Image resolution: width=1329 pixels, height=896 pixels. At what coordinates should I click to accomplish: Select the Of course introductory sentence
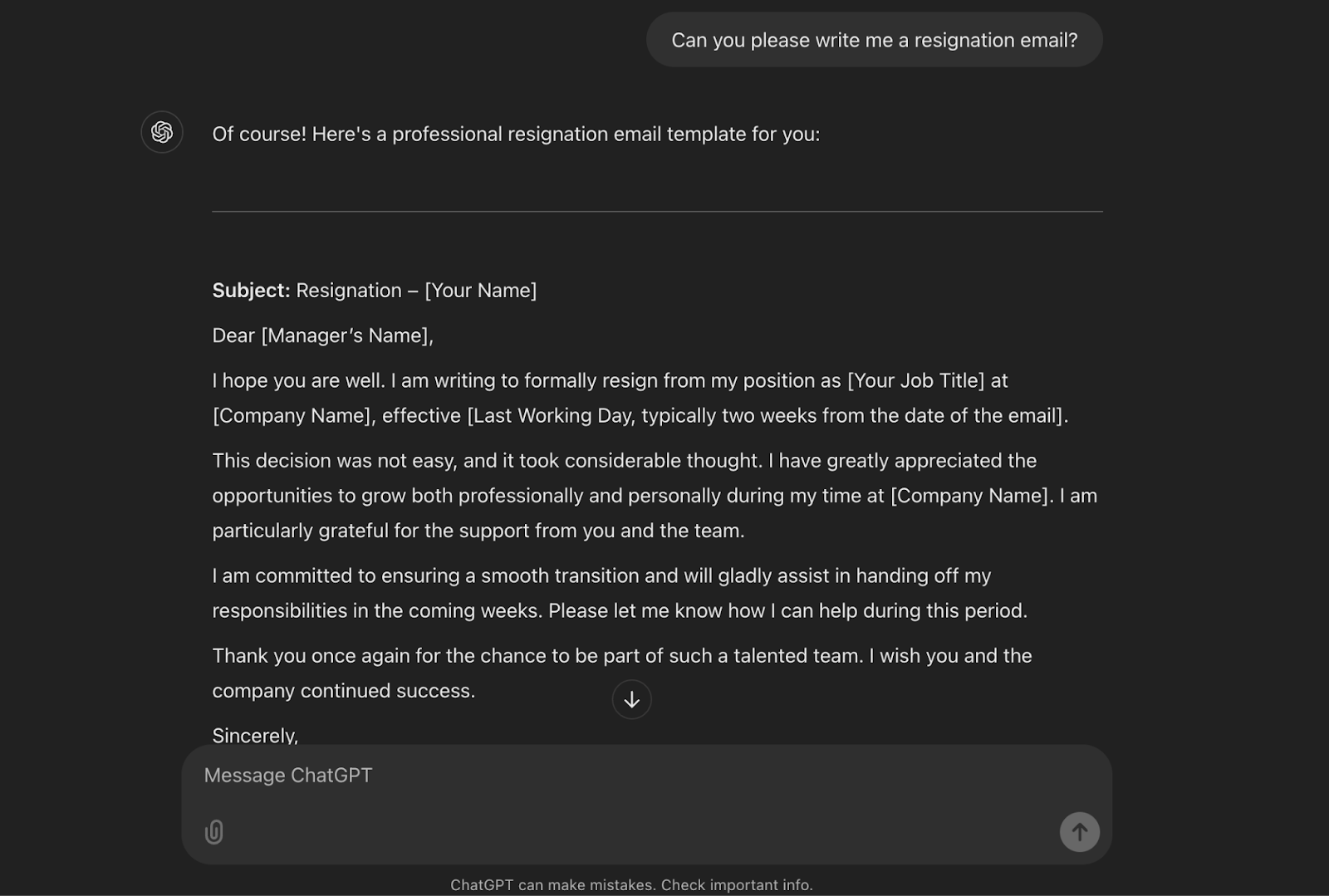[x=515, y=133]
